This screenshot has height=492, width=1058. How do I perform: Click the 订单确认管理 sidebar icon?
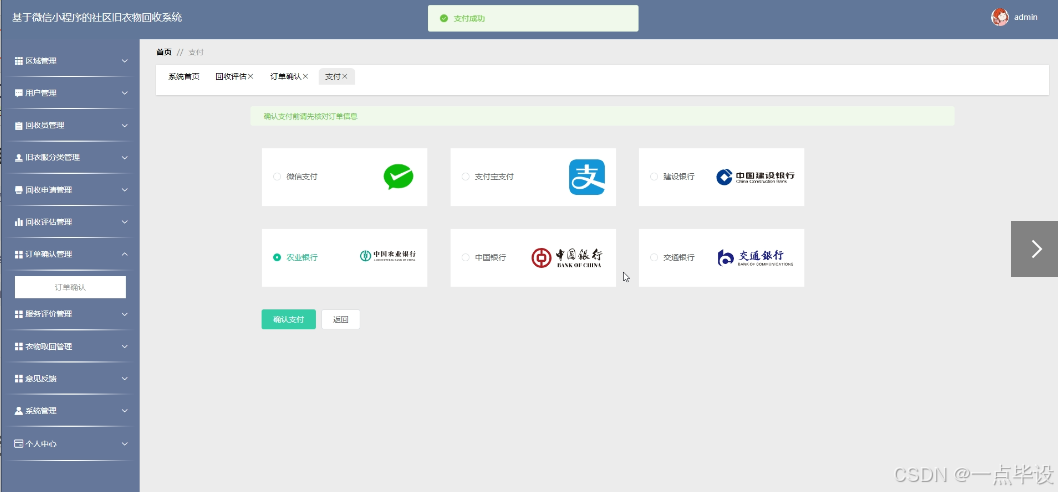(x=19, y=254)
